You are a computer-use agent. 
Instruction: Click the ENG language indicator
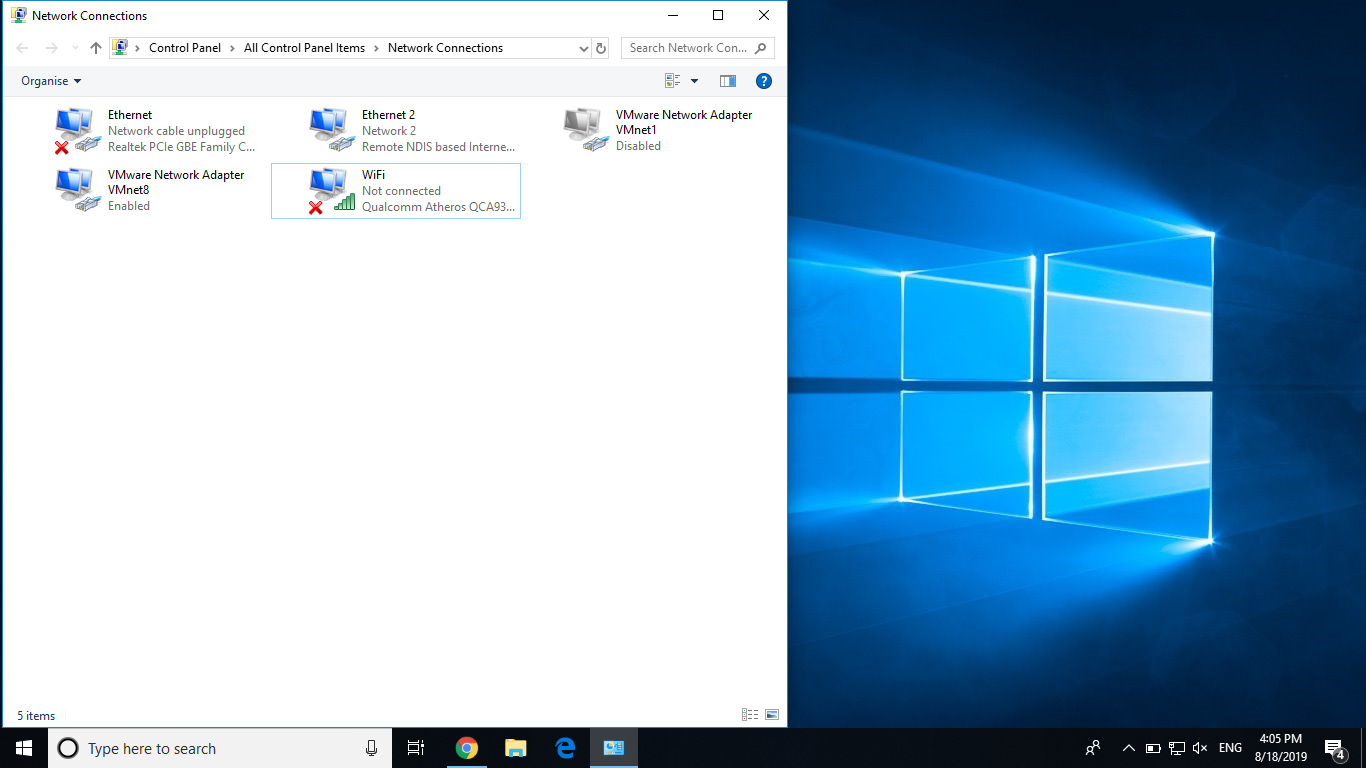click(x=1230, y=748)
